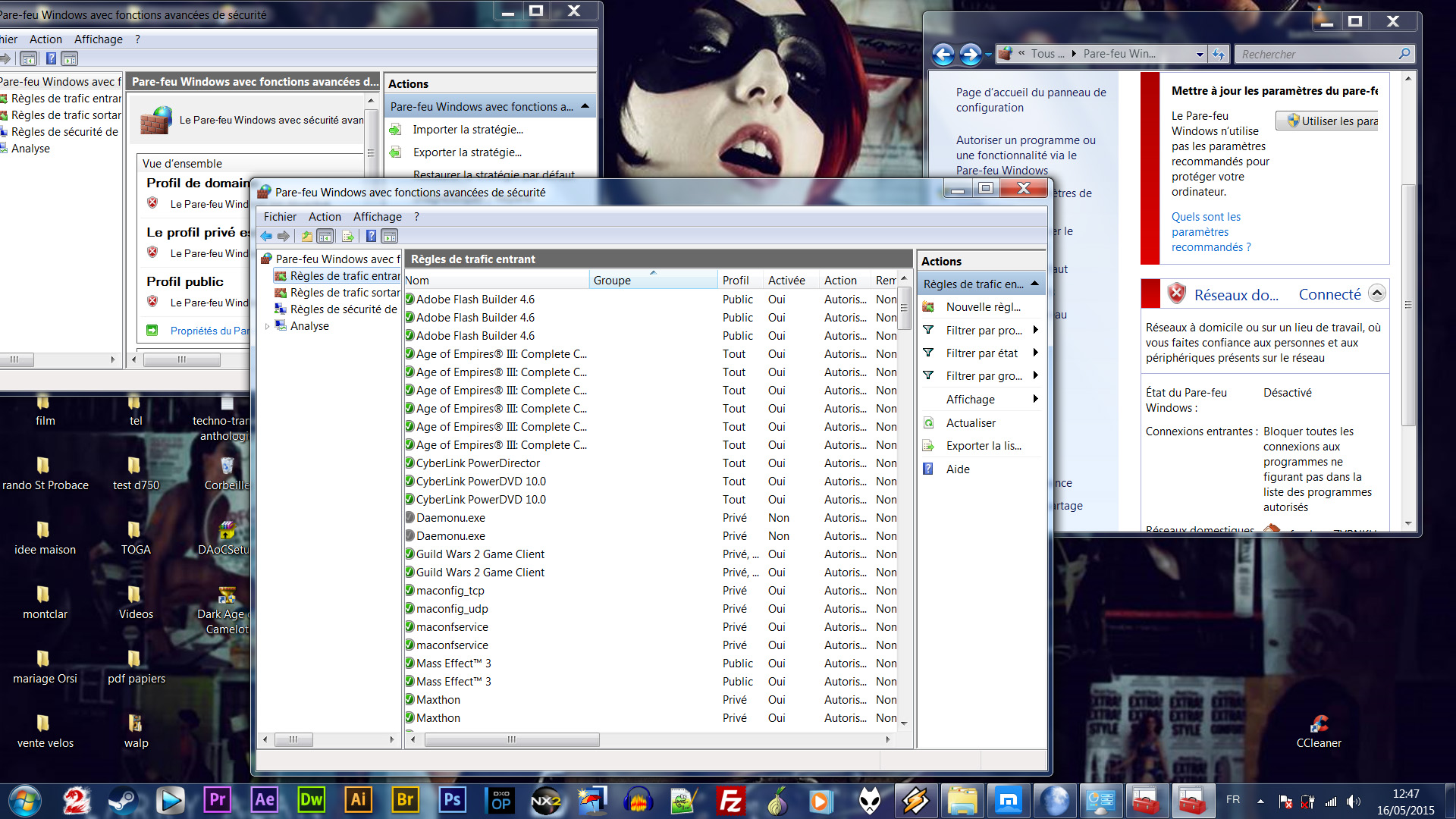Select Analyse in the background window tree

click(30, 149)
